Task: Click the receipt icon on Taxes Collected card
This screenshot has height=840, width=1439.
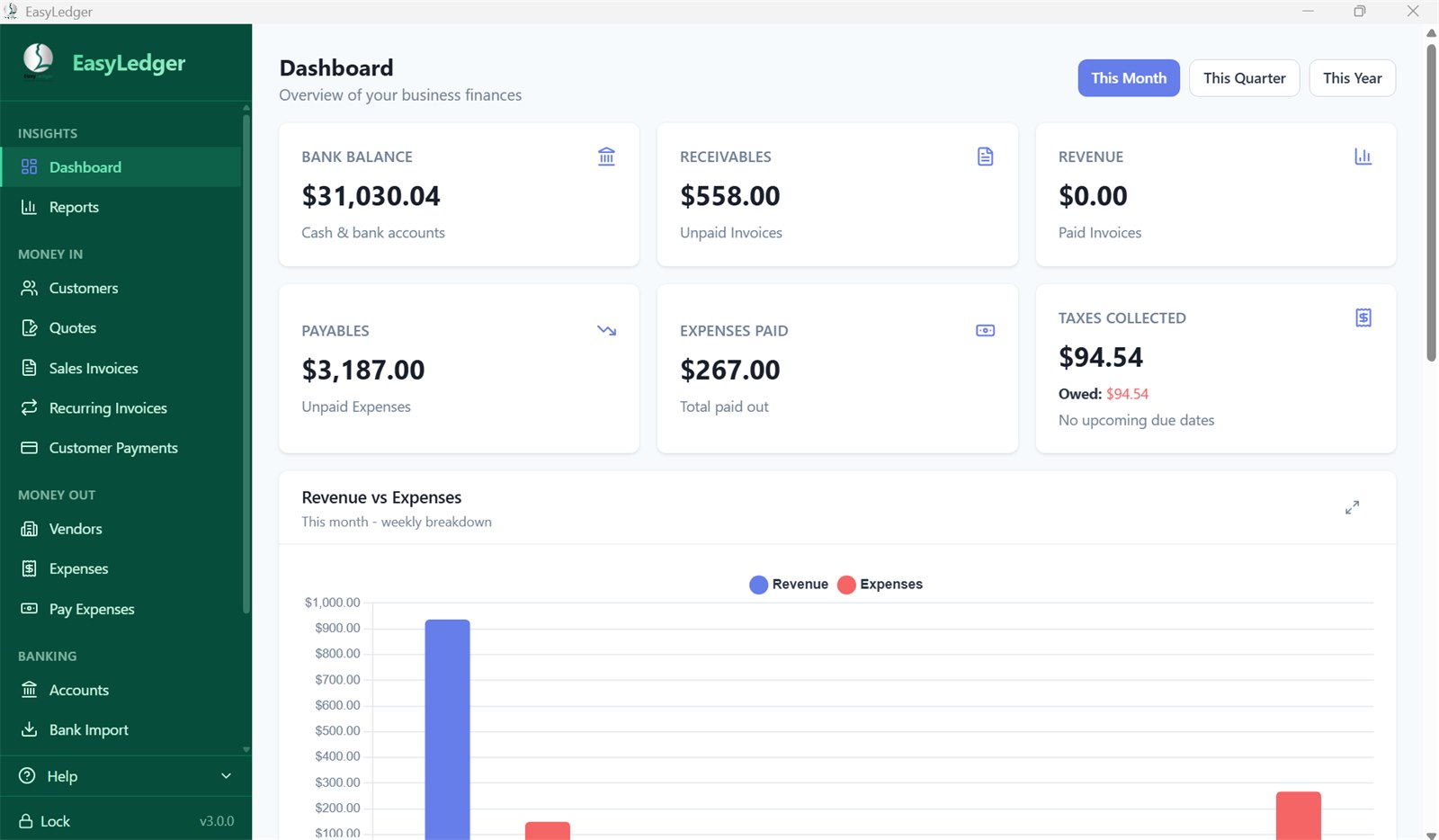Action: point(1363,317)
